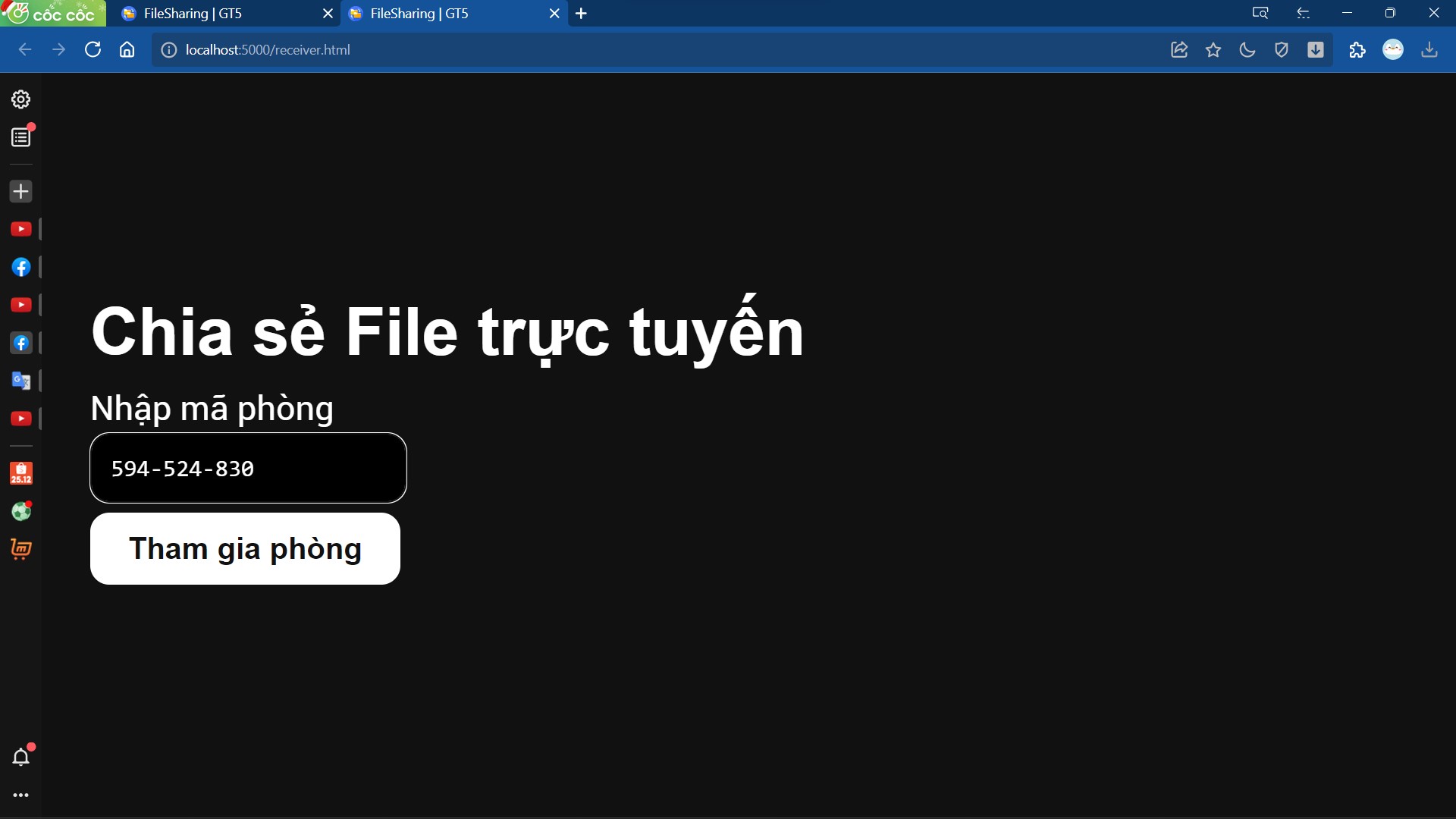The image size is (1456, 819).
Task: Expand the add-shortcut plus in the sidebar
Action: 20,191
